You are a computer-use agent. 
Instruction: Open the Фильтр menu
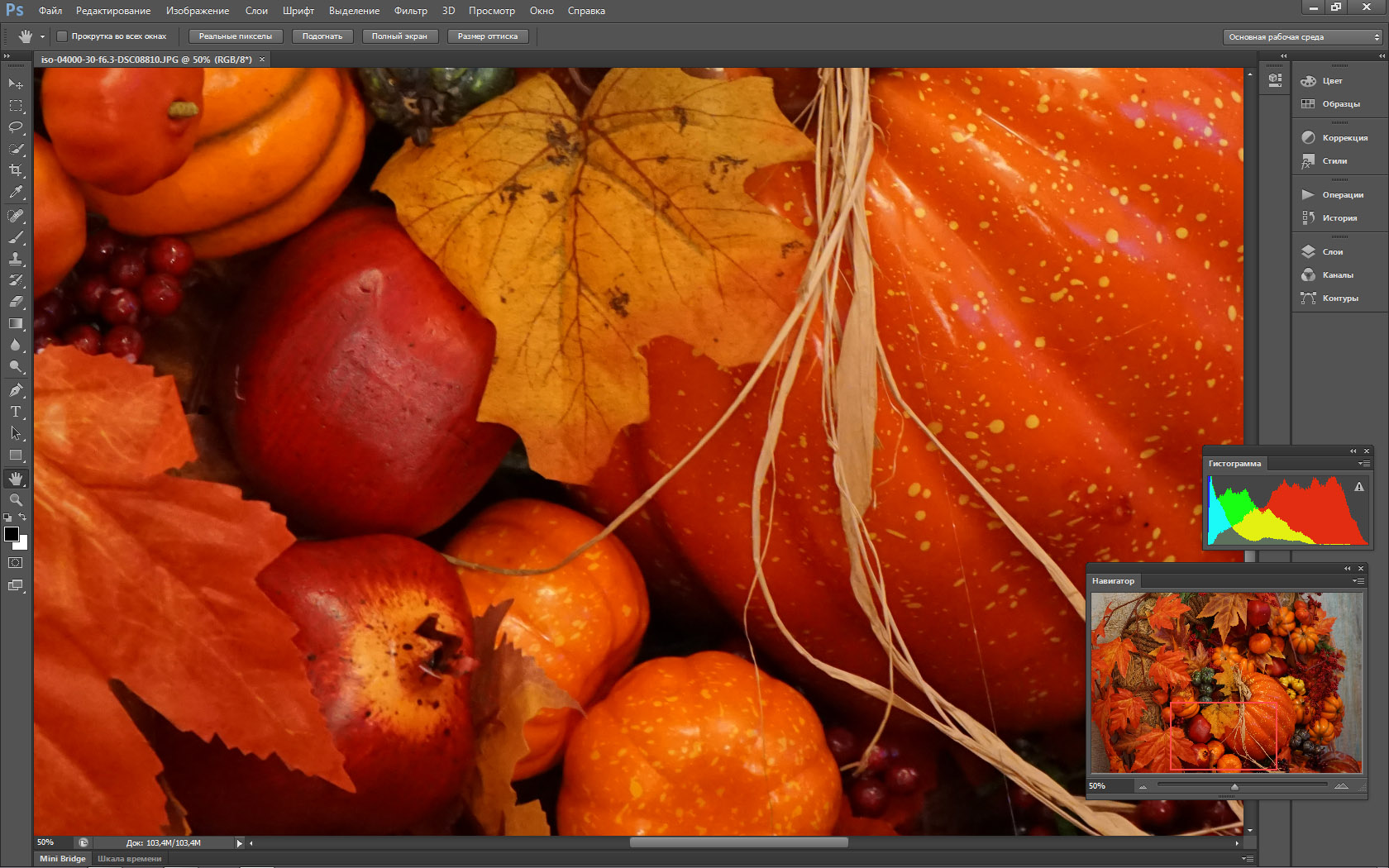point(410,11)
